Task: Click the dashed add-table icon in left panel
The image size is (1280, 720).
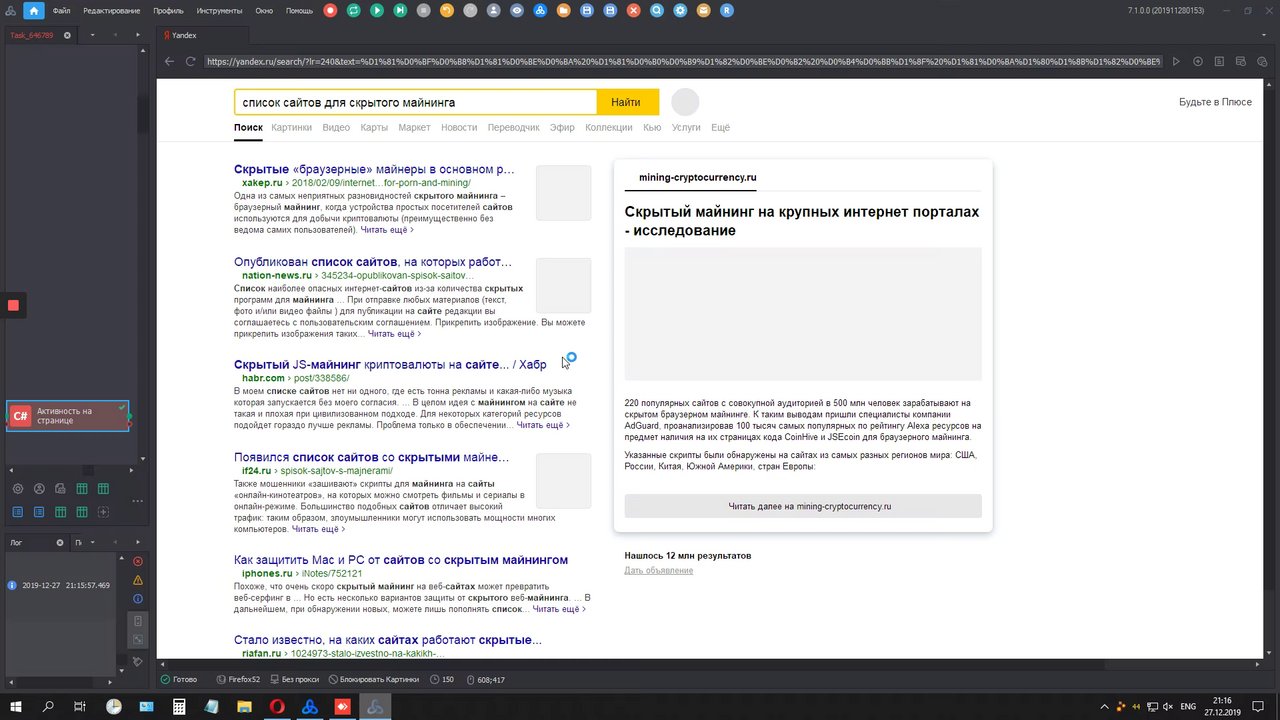Action: pyautogui.click(x=103, y=512)
